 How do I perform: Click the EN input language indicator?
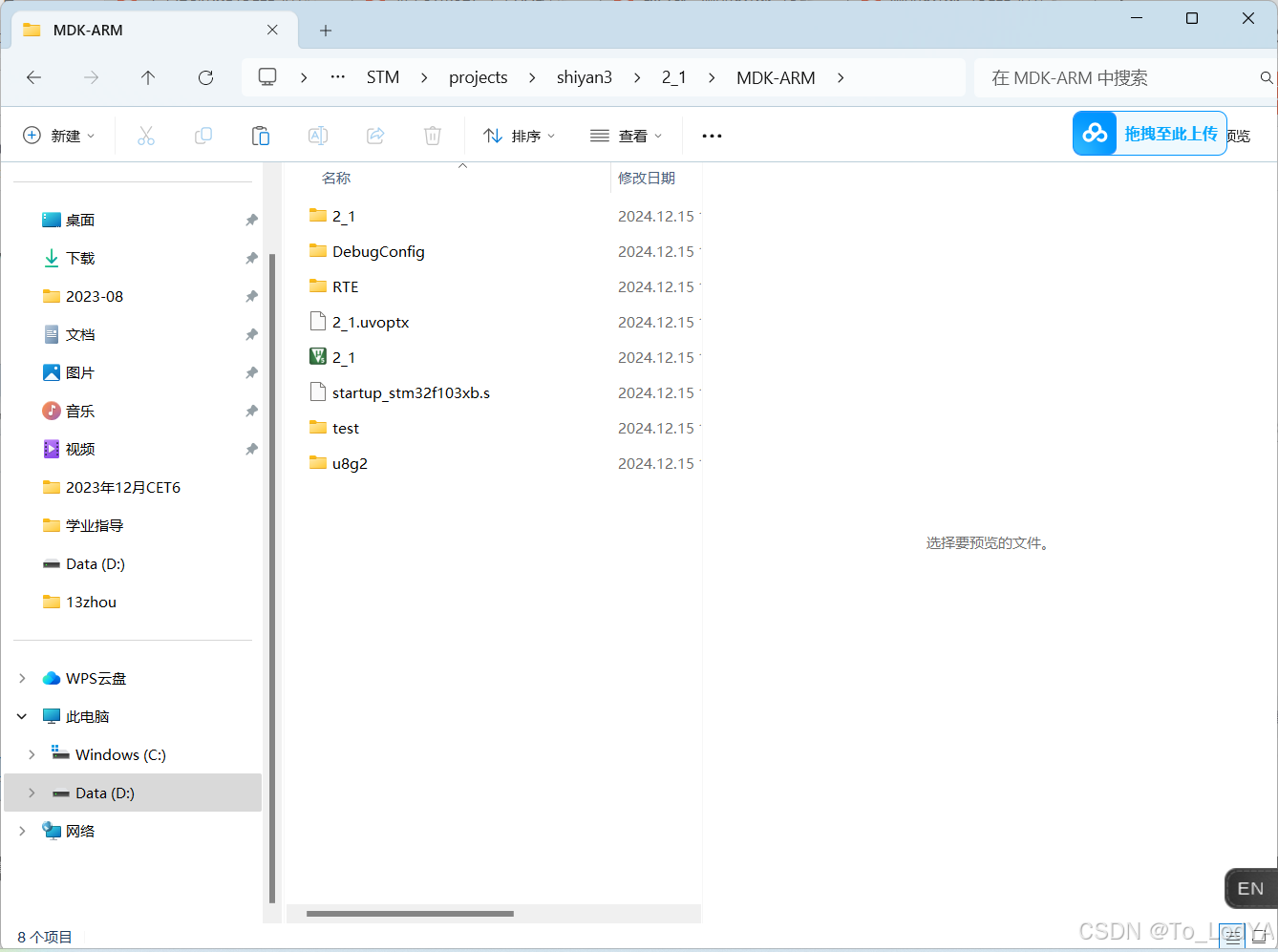tap(1250, 889)
